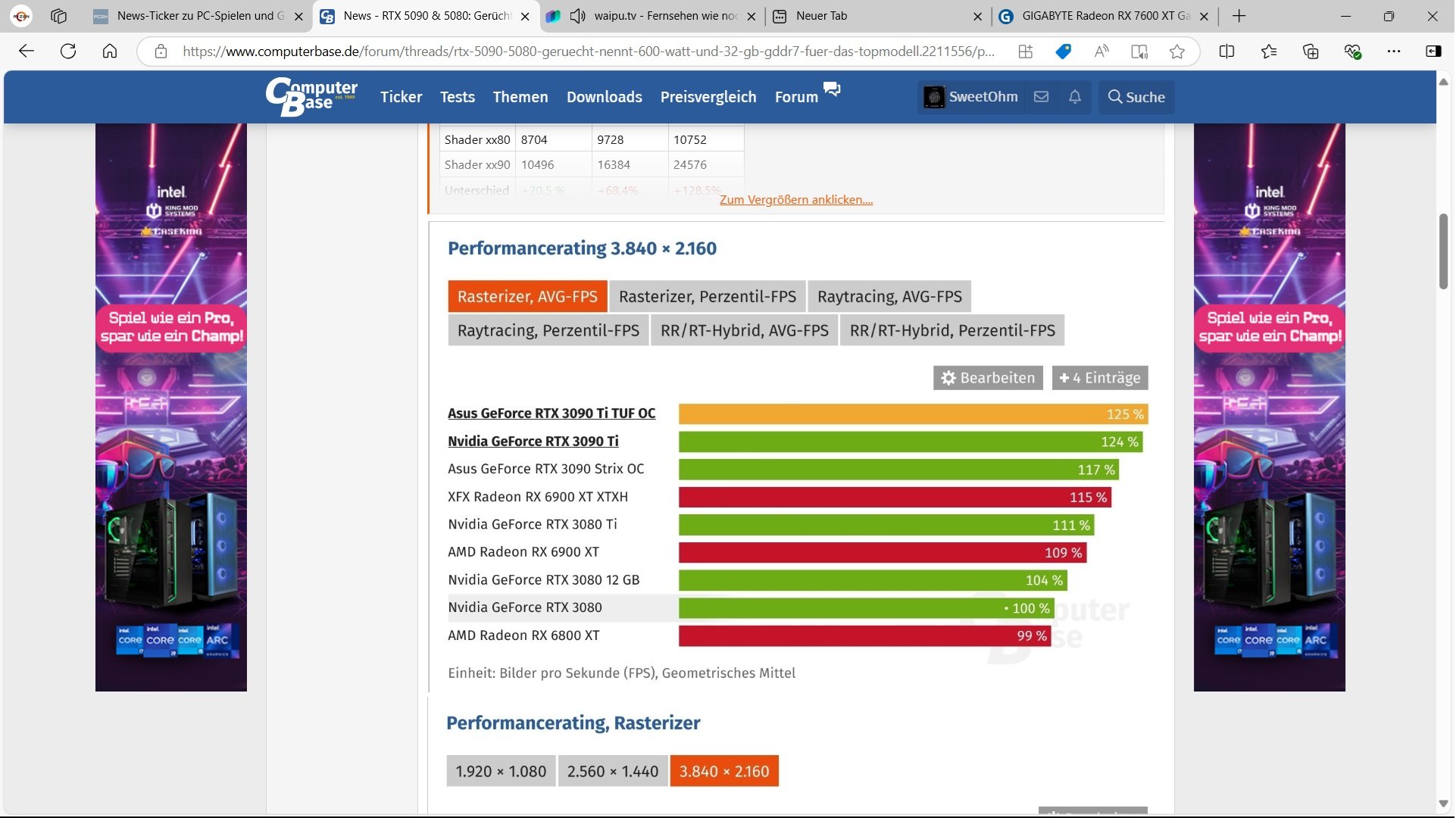Click the forum chat bubbles icon

[x=832, y=89]
